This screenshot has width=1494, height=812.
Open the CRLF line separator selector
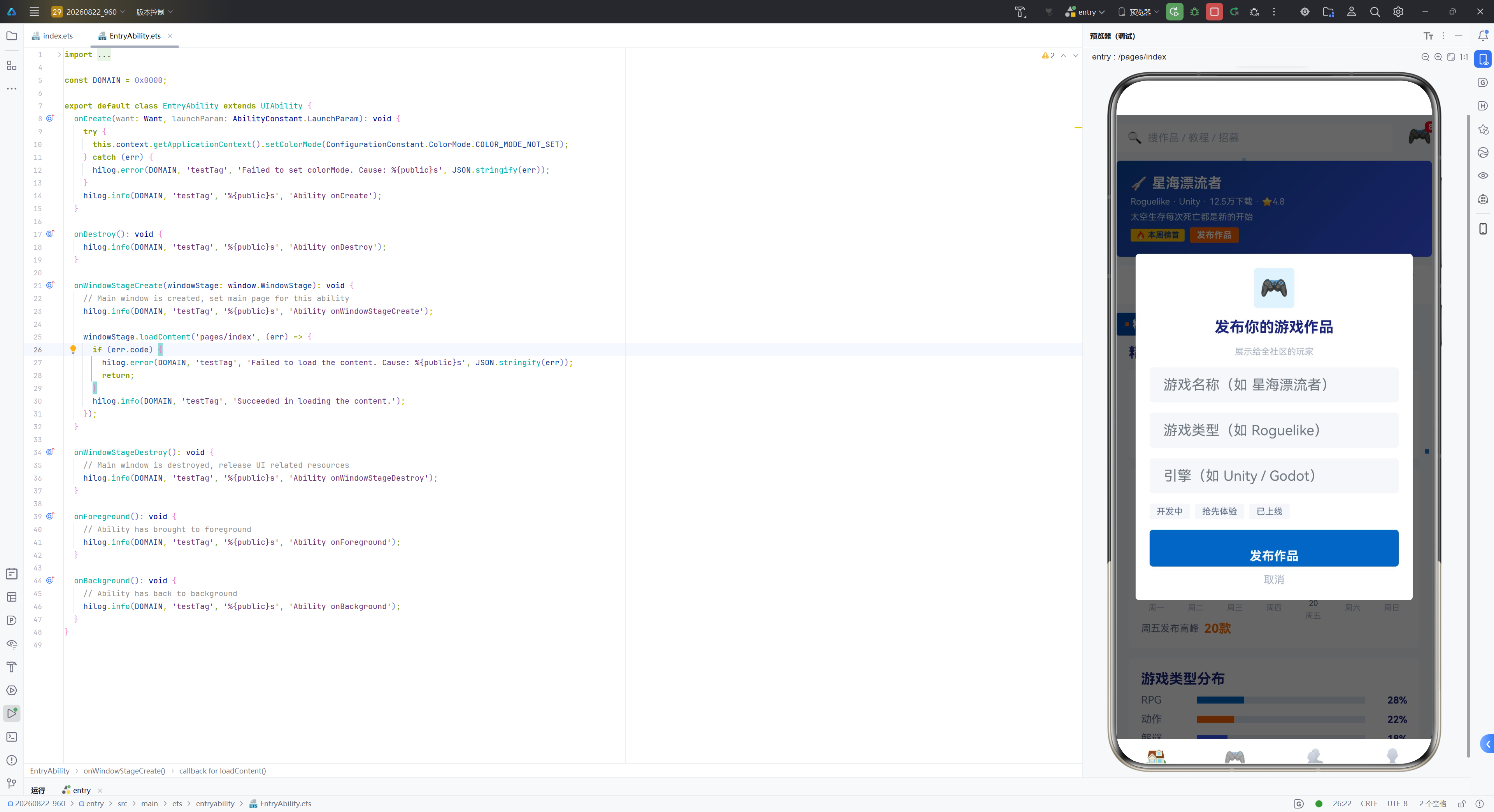point(1369,804)
